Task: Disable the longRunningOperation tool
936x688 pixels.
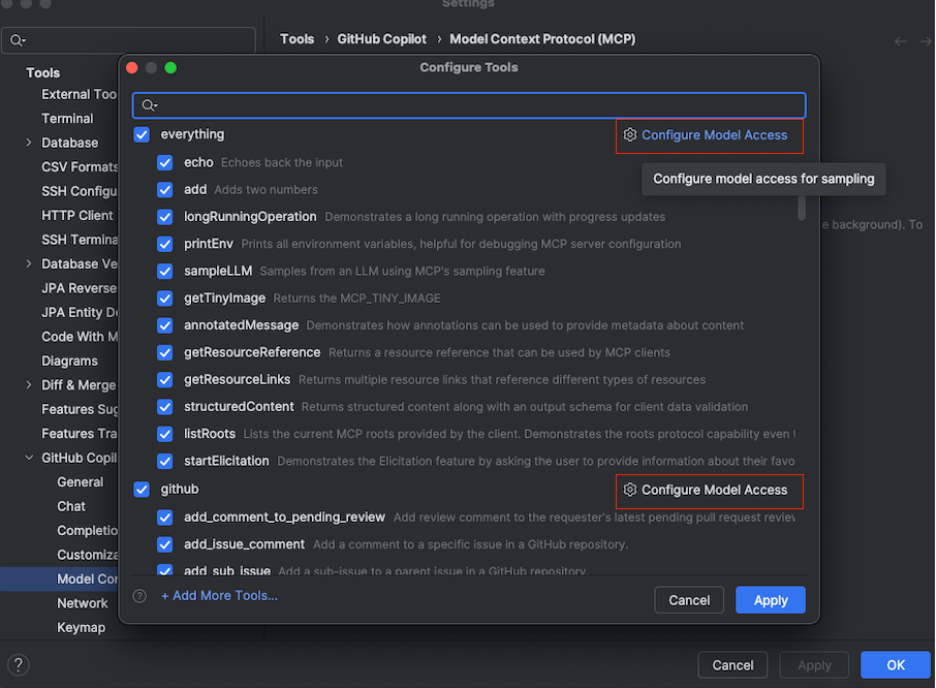Action: click(x=165, y=217)
